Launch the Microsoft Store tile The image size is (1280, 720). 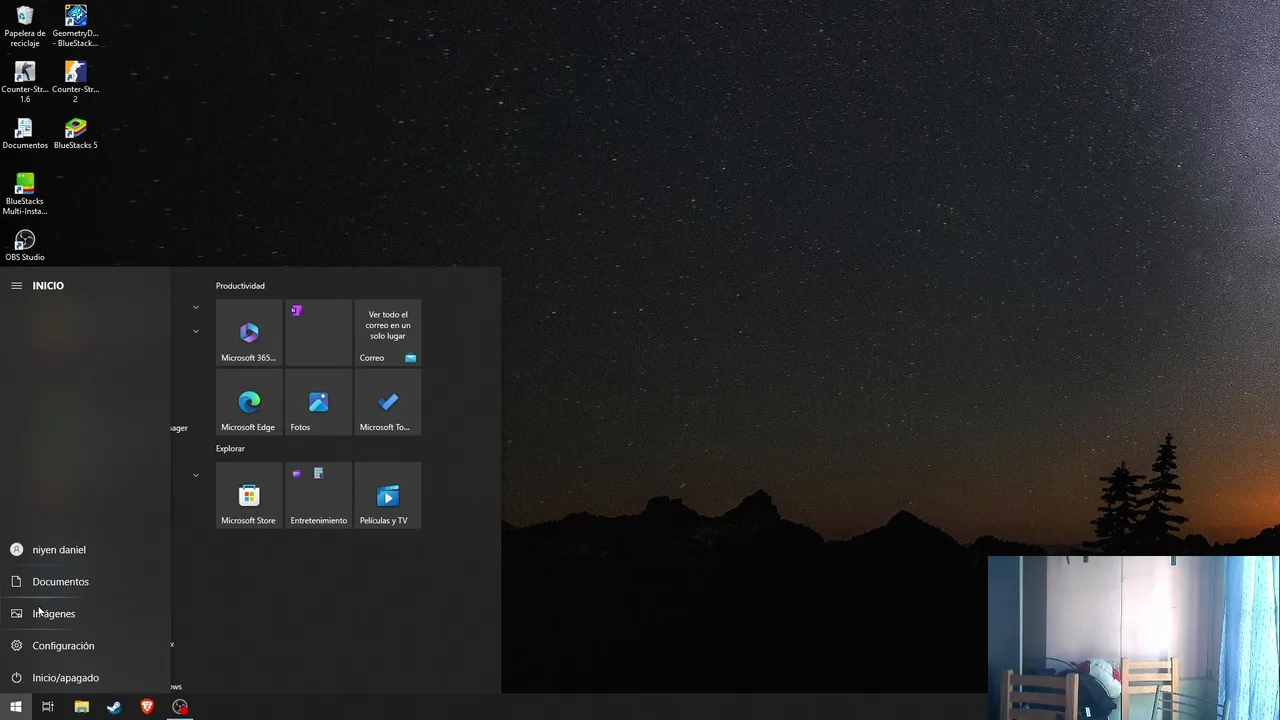pyautogui.click(x=249, y=495)
